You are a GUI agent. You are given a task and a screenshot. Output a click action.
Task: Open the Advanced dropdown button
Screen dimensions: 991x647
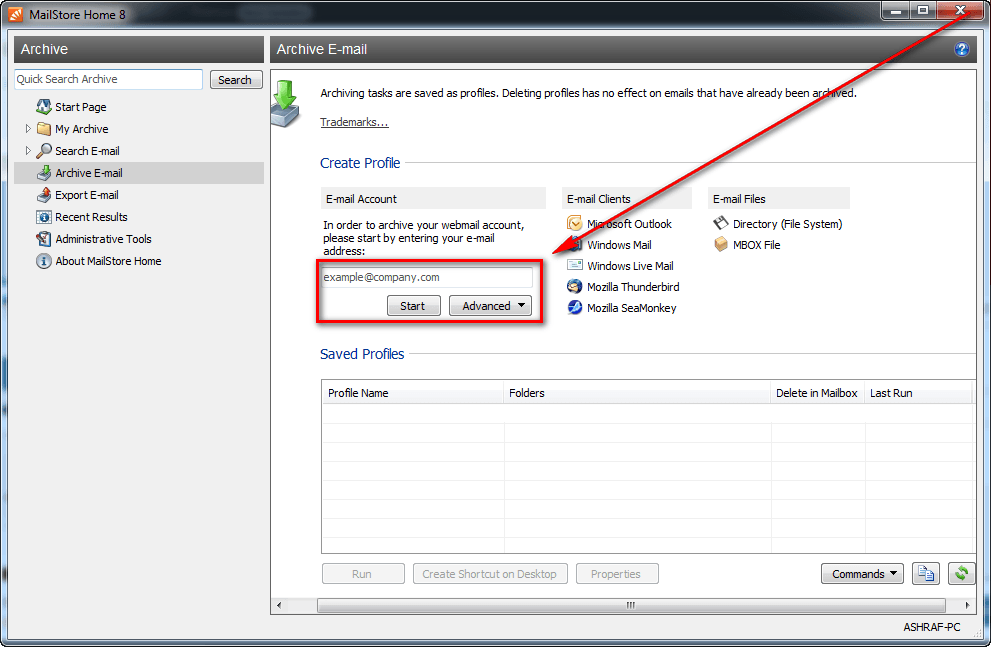pyautogui.click(x=490, y=306)
